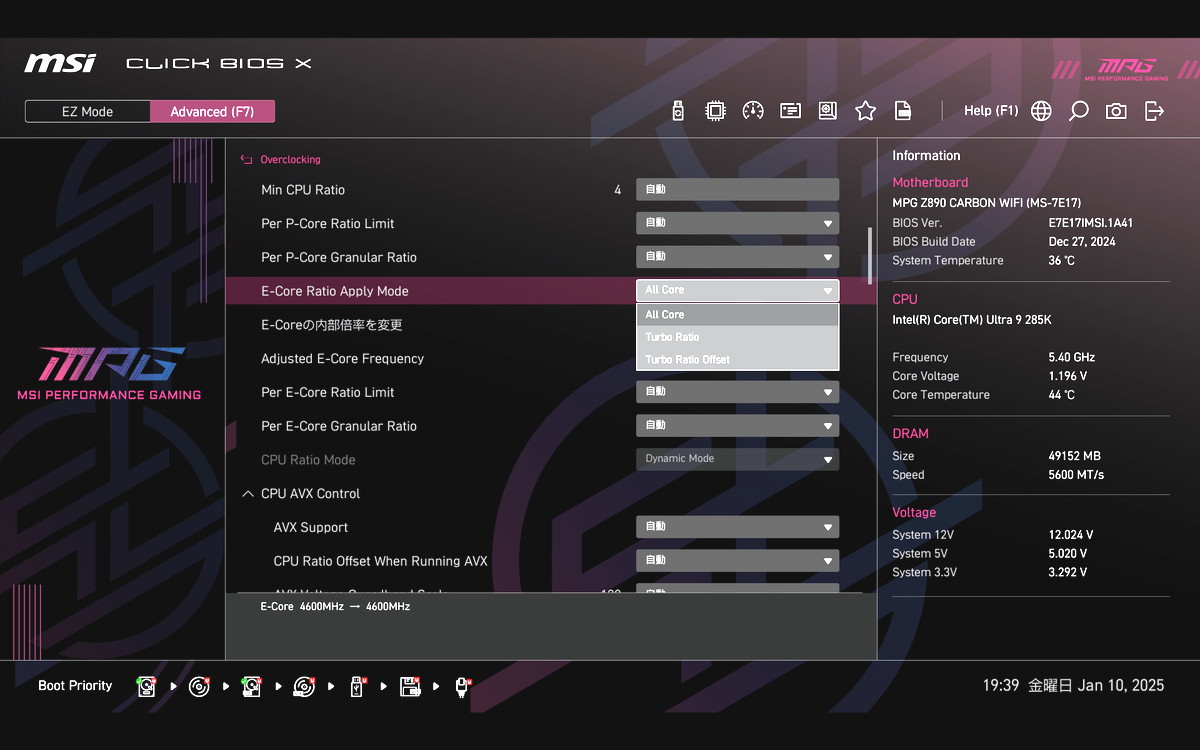Switch to EZ Mode
1200x750 pixels.
pyautogui.click(x=88, y=112)
